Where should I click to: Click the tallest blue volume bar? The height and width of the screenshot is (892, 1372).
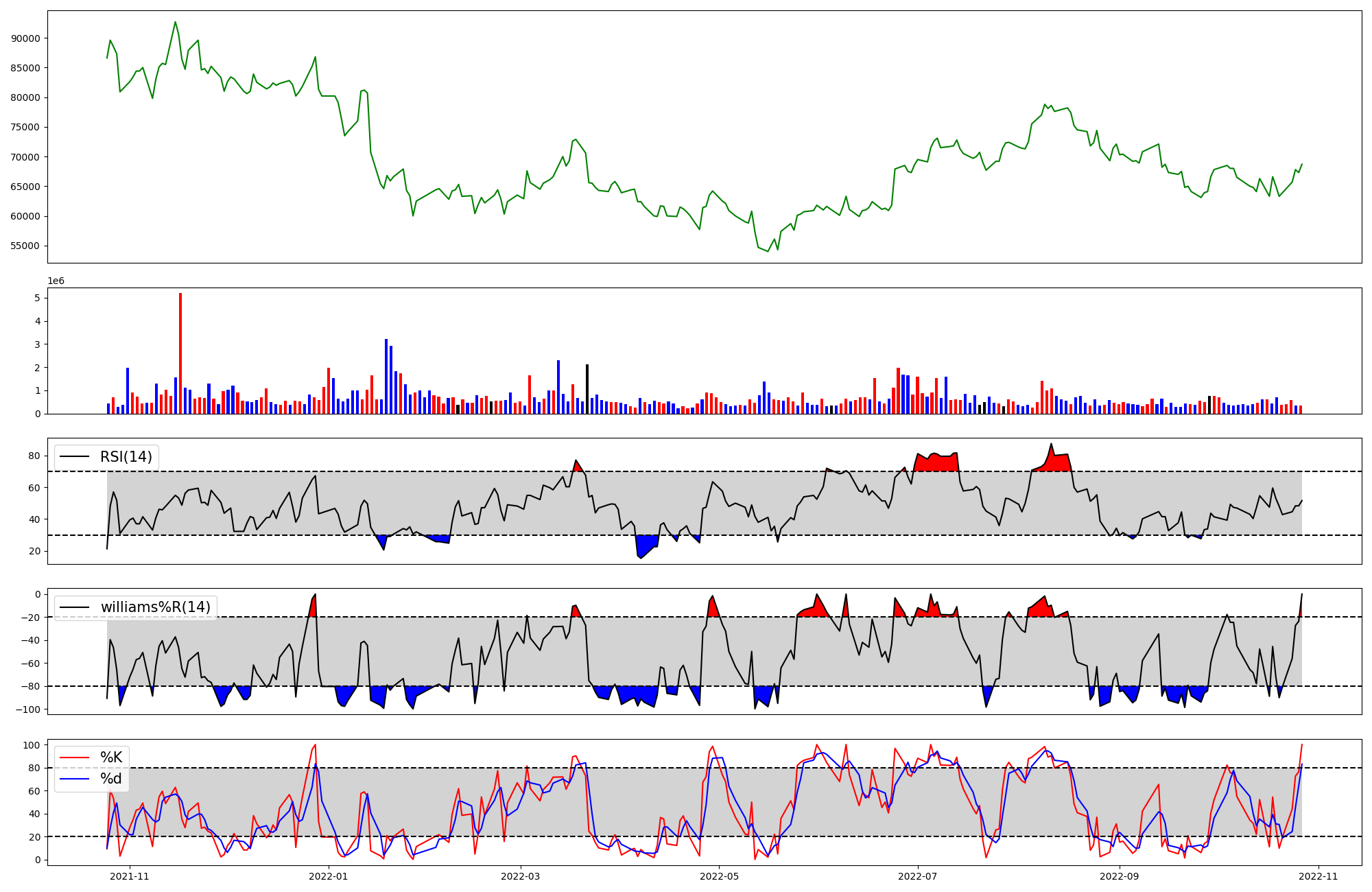[386, 376]
